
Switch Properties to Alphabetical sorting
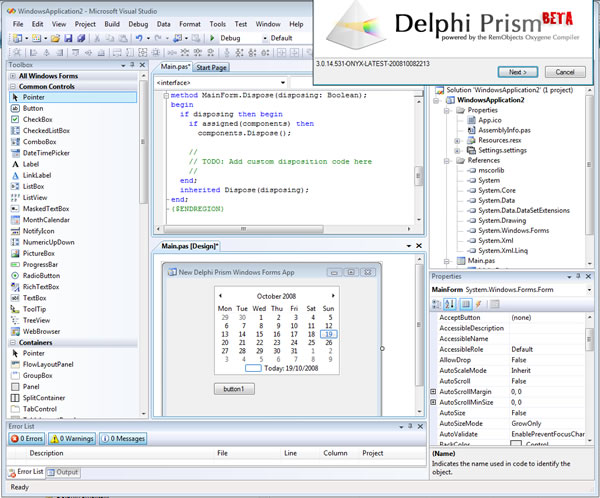(x=450, y=304)
